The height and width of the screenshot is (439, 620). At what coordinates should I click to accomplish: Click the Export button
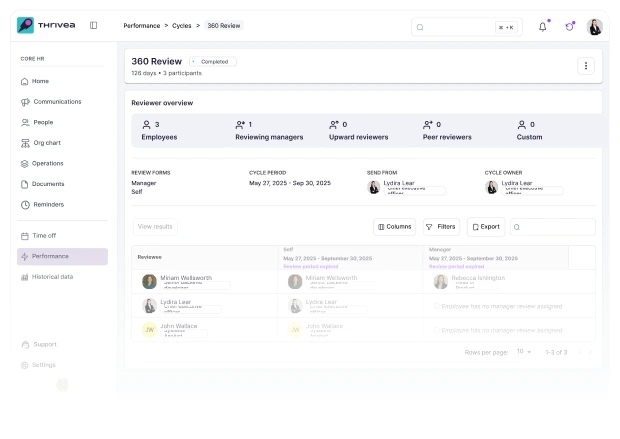pyautogui.click(x=485, y=227)
